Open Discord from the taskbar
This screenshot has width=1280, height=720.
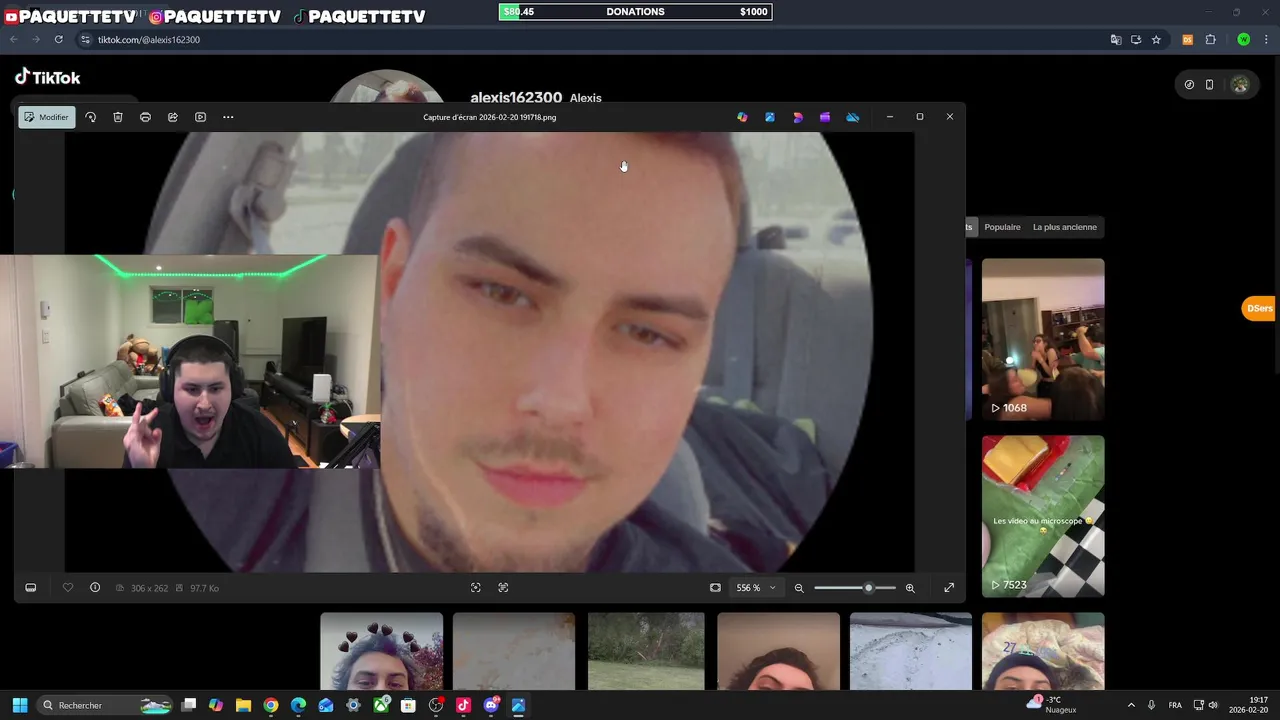pos(491,705)
